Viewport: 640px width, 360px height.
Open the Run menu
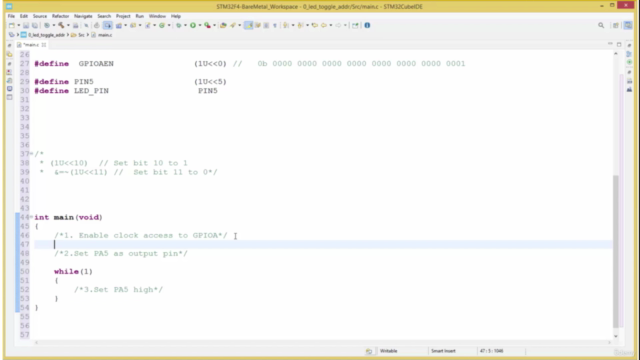click(140, 16)
